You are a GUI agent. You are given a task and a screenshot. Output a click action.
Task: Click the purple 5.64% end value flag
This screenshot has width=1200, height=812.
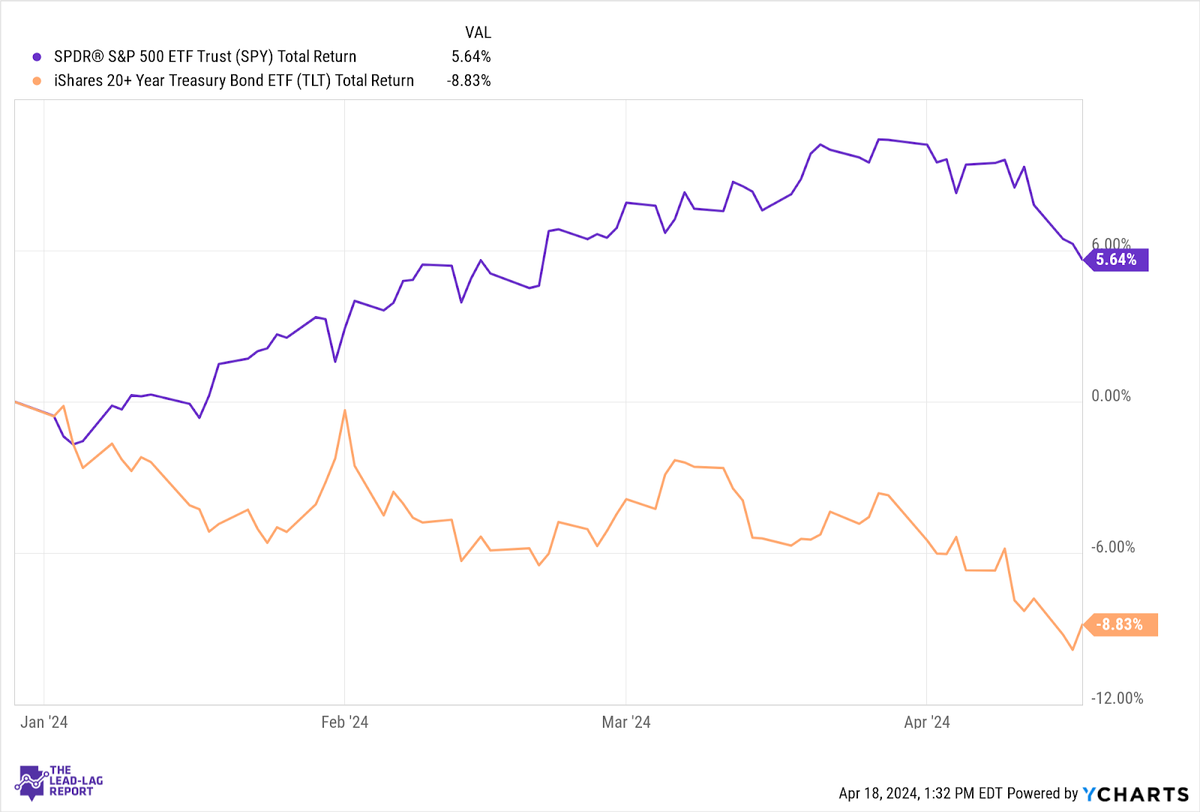pos(1115,260)
